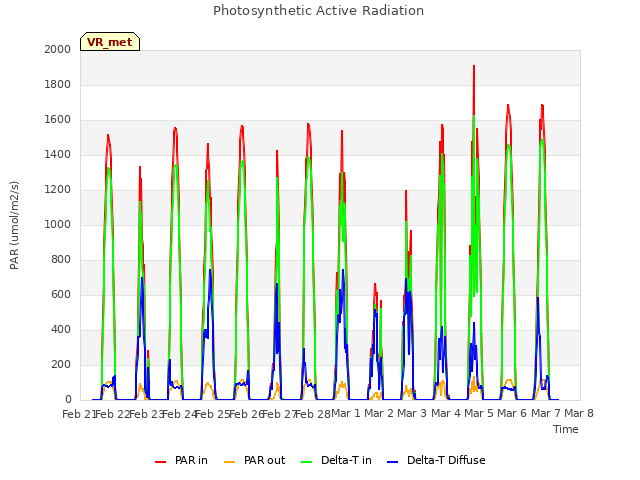Click the 600 y-axis tick label

point(61,295)
